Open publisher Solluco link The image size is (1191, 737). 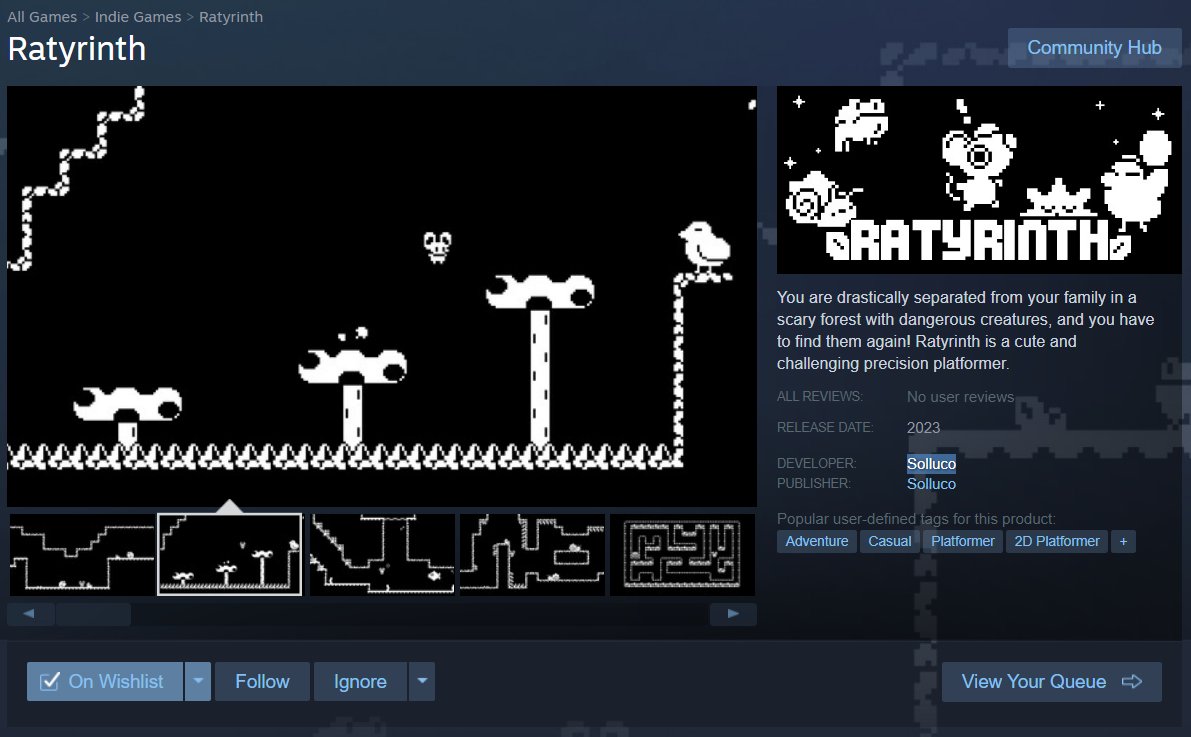pos(931,484)
